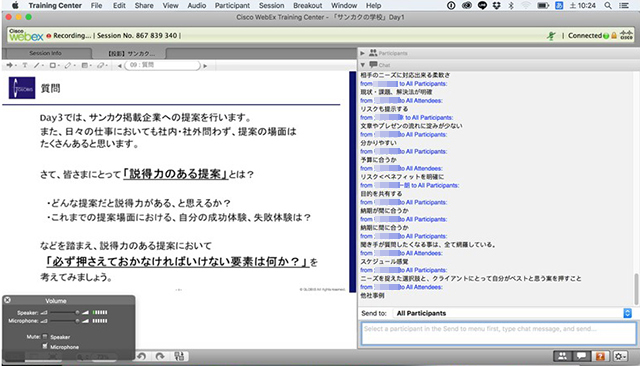Click chat message '分かりやすい'
This screenshot has width=640, height=366.
tap(378, 143)
